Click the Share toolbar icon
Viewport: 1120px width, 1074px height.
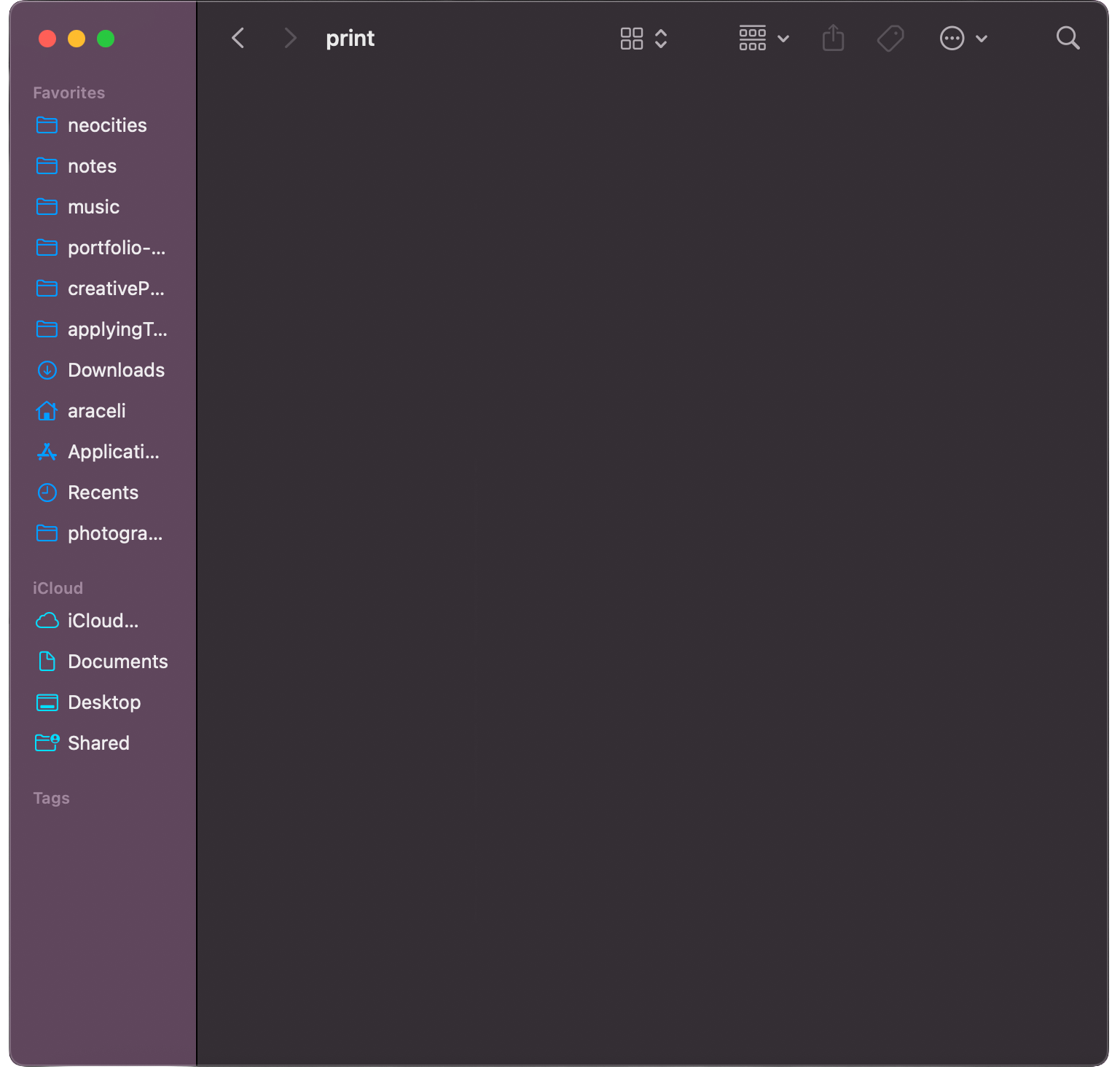point(833,38)
